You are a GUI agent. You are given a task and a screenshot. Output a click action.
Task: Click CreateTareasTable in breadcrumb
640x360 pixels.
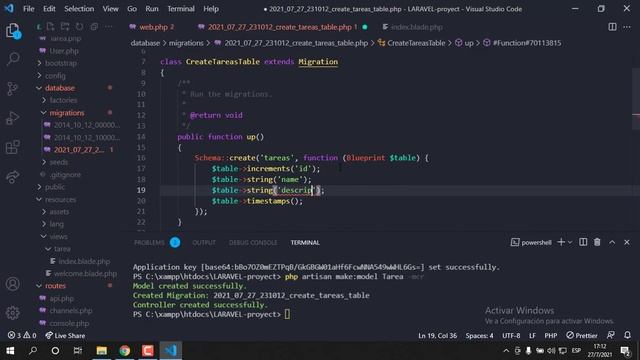pos(416,43)
